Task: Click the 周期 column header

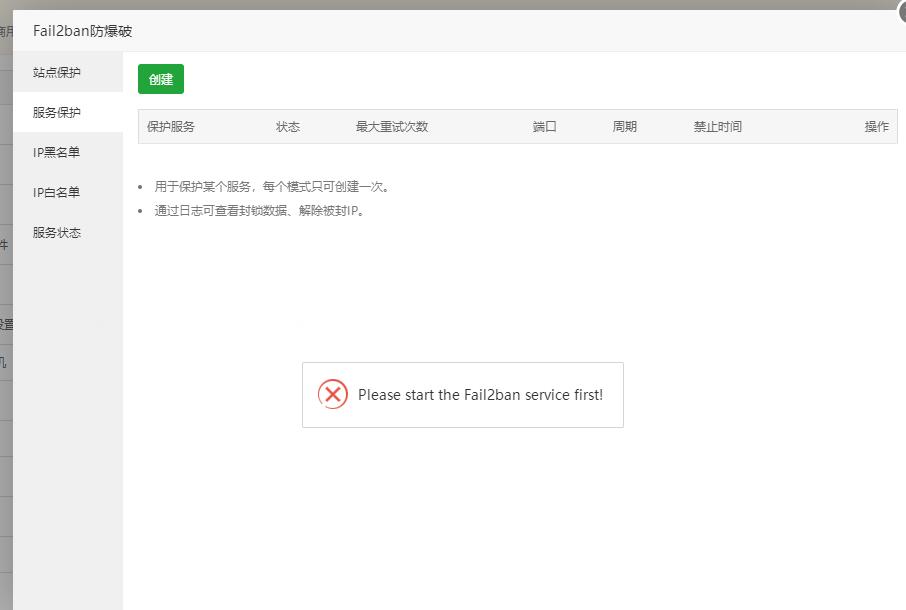Action: (625, 127)
